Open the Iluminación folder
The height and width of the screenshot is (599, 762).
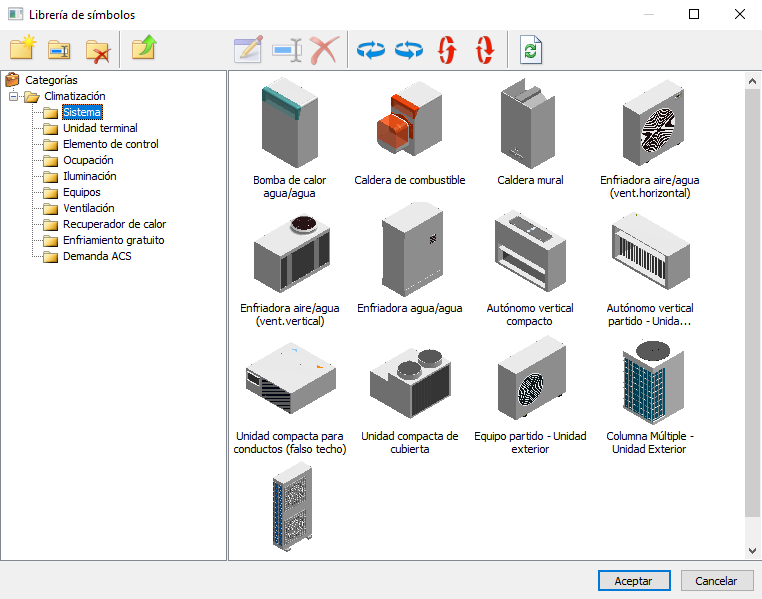tap(89, 176)
